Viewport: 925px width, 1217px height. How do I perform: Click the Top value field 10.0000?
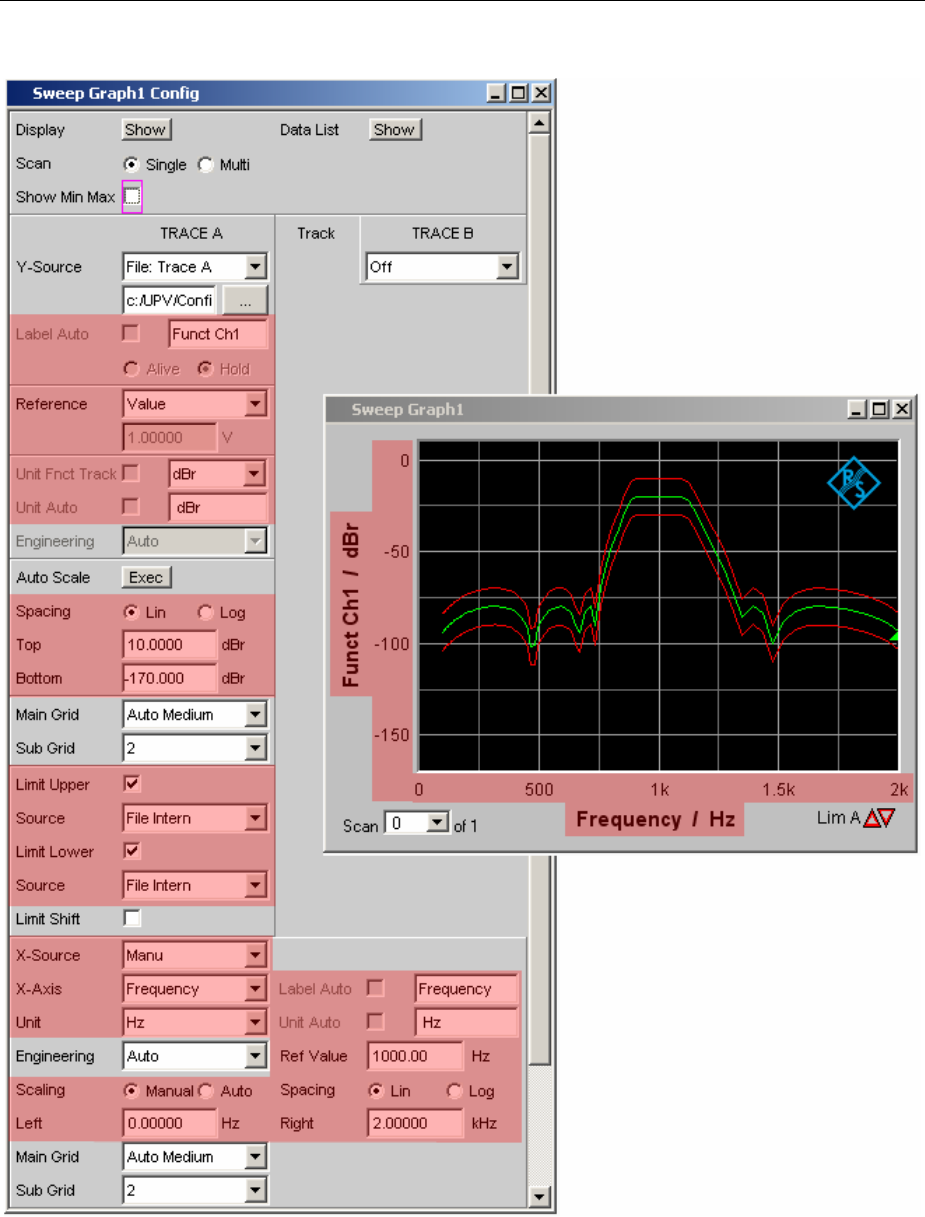tap(169, 645)
